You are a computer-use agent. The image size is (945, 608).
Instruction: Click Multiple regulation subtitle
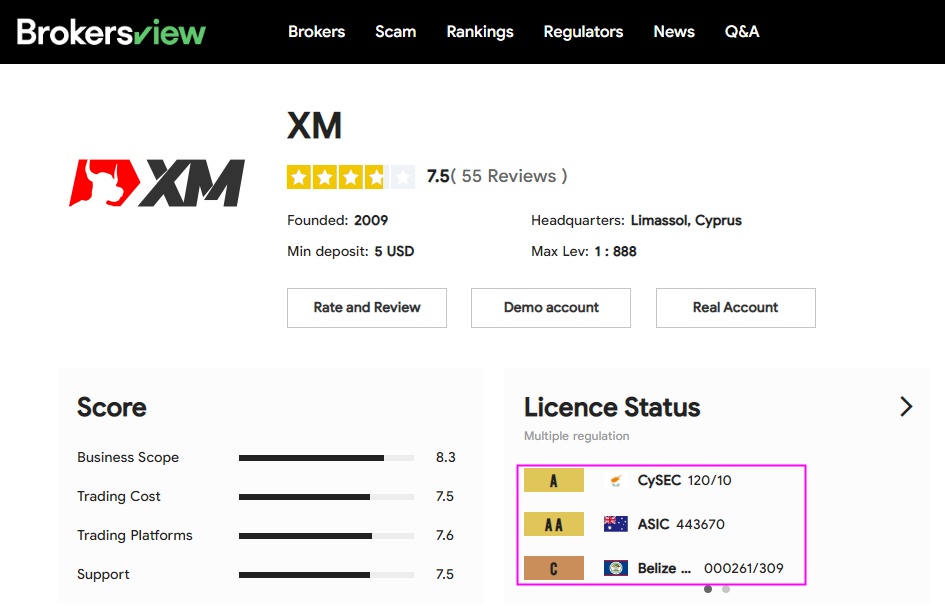click(576, 436)
